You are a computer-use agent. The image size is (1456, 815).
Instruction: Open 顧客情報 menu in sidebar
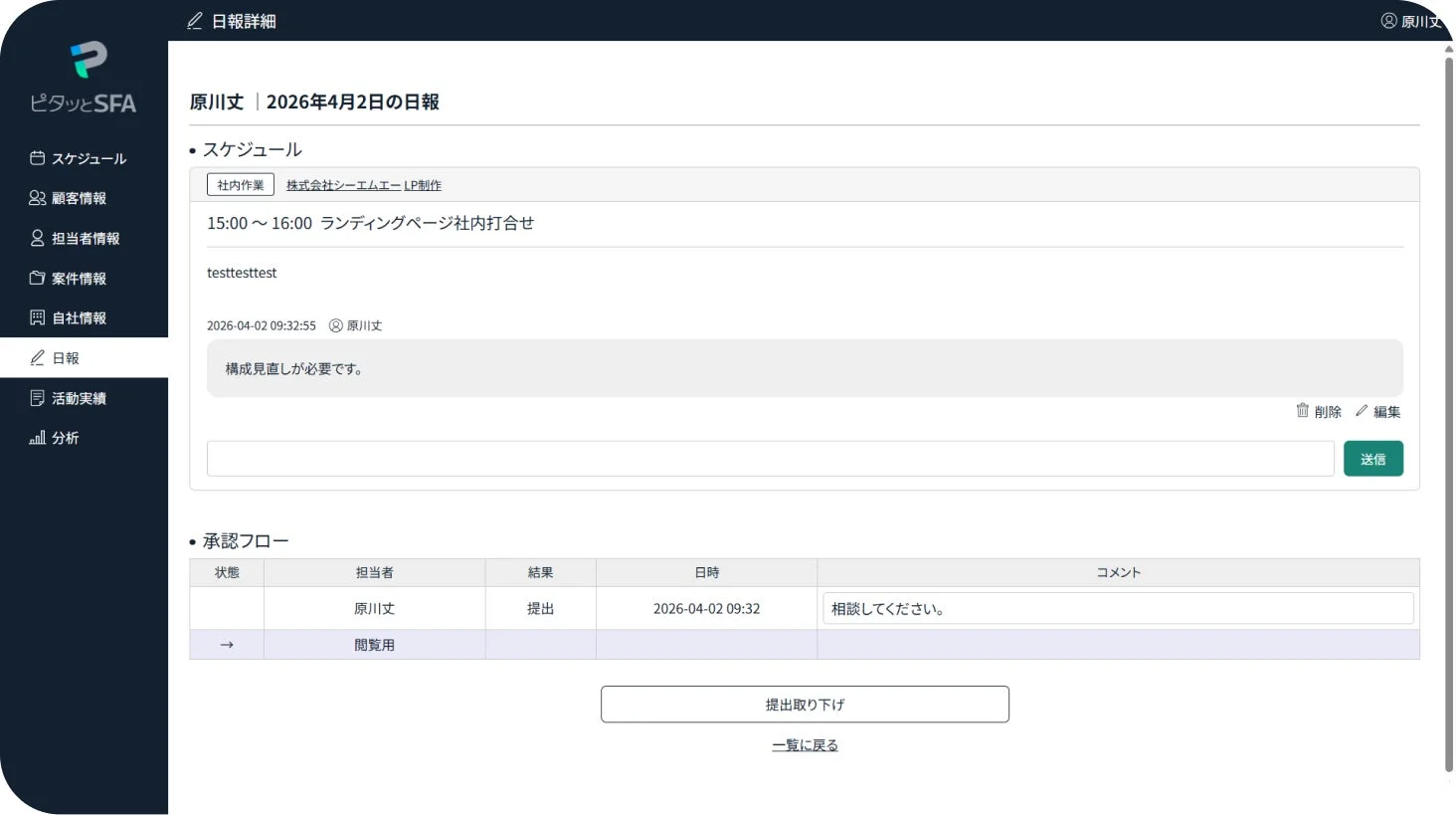(x=84, y=198)
